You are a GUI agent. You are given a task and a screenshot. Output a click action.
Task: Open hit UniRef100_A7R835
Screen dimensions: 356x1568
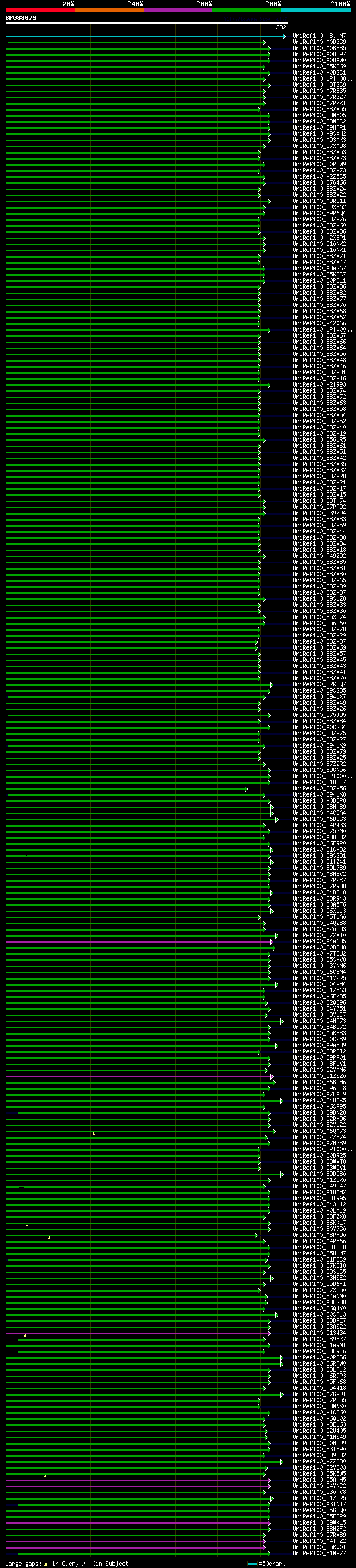click(319, 91)
